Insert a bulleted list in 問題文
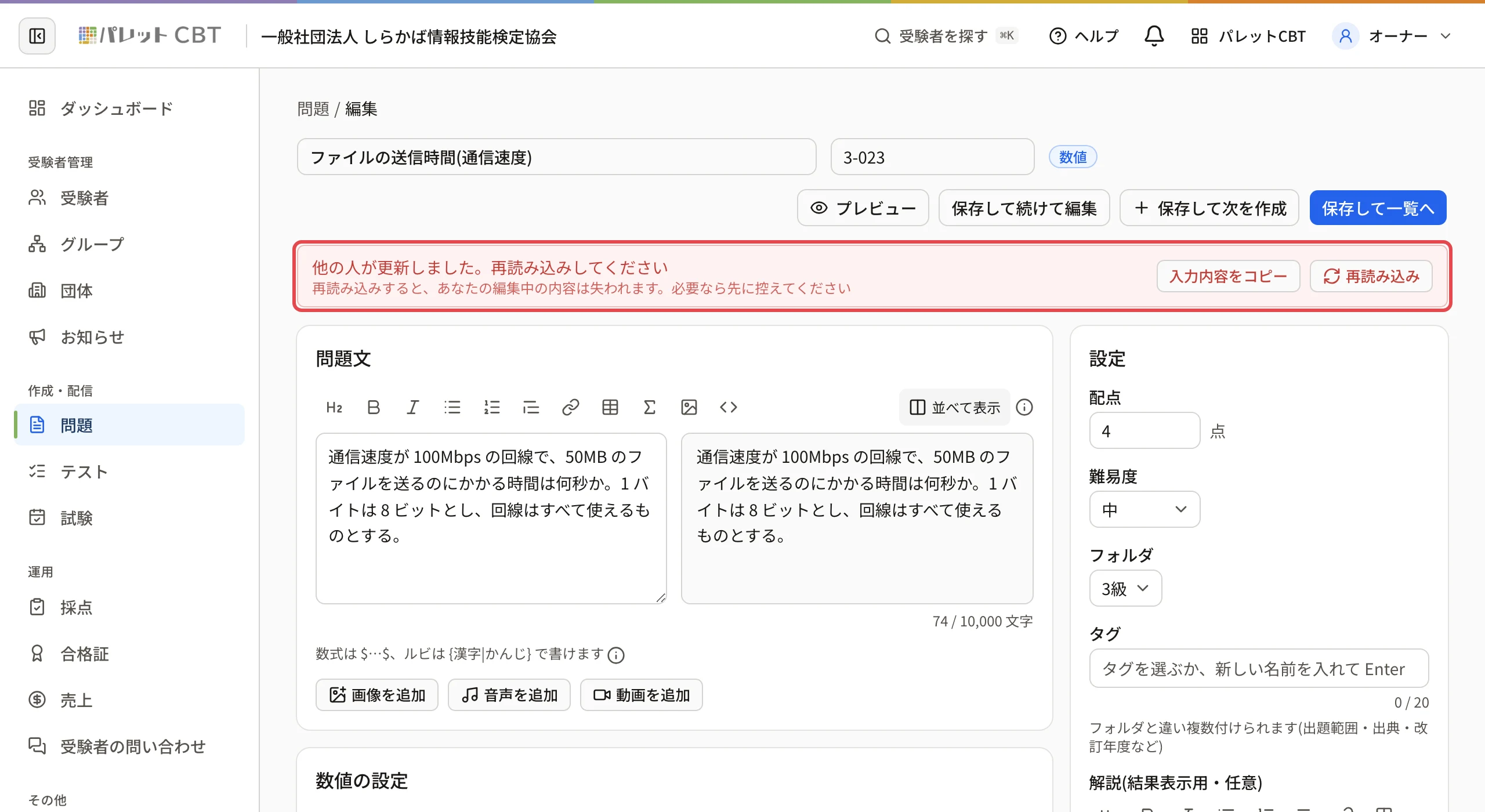The height and width of the screenshot is (812, 1485). [x=452, y=407]
